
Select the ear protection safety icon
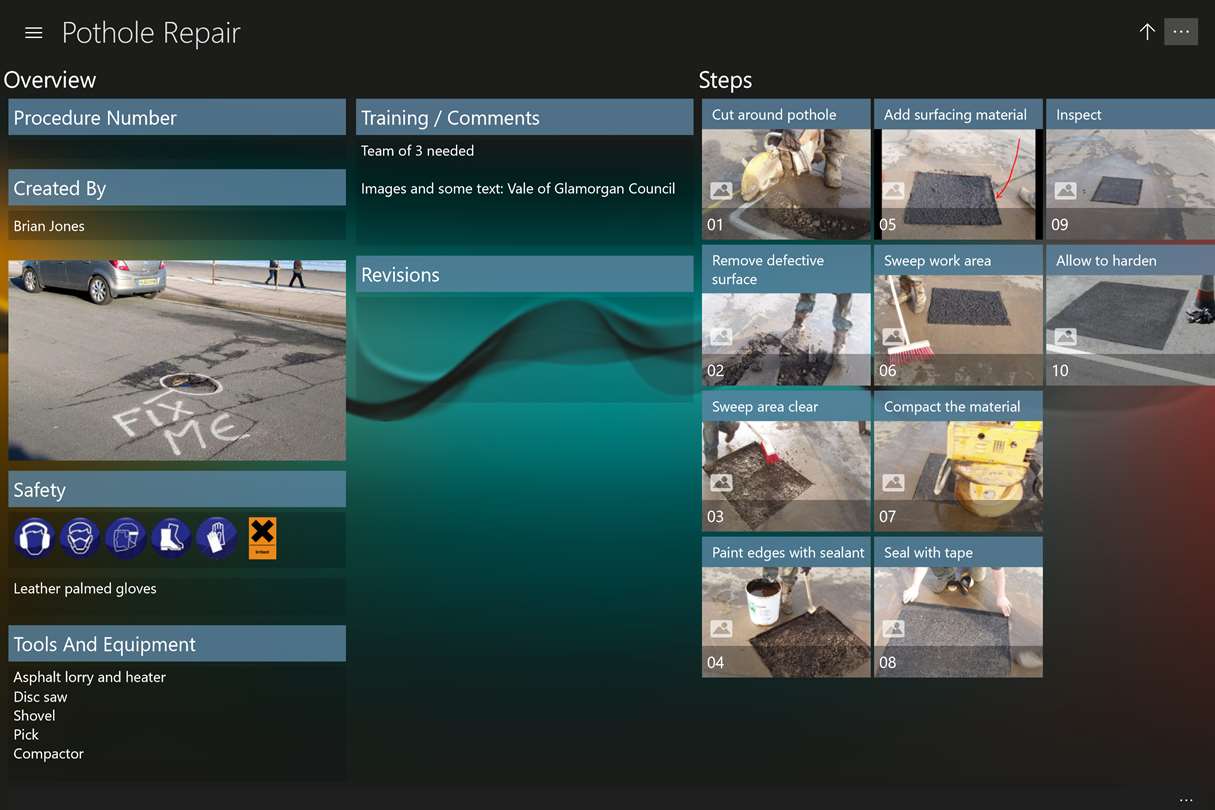(x=33, y=538)
